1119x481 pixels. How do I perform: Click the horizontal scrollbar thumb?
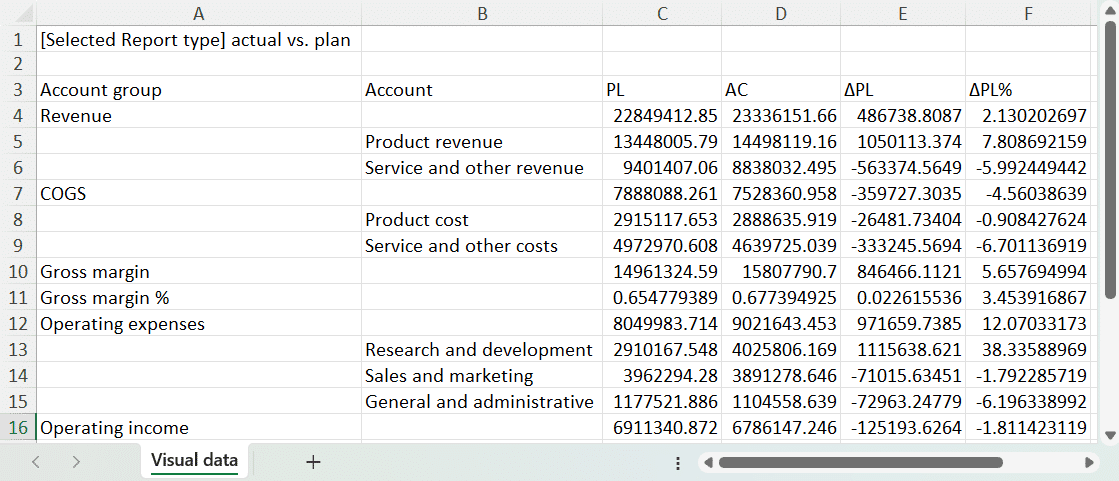860,463
